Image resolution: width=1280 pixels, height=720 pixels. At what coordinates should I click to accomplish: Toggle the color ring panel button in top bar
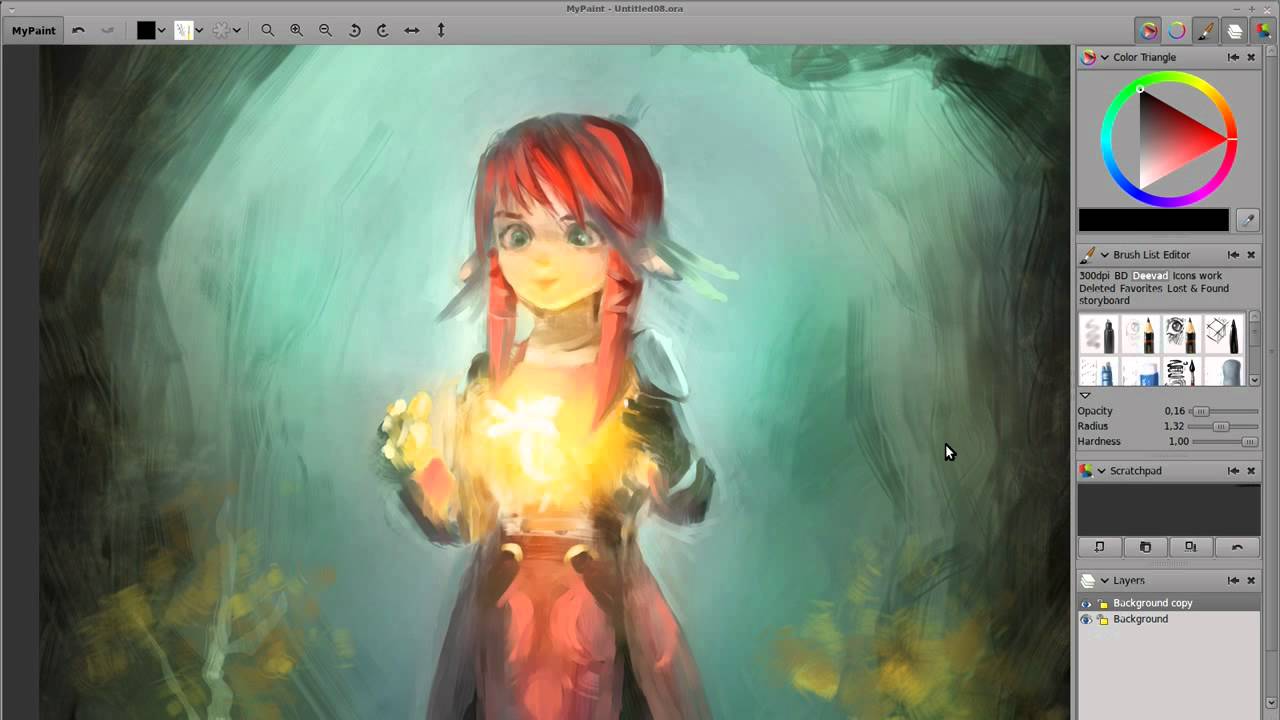click(x=1177, y=30)
